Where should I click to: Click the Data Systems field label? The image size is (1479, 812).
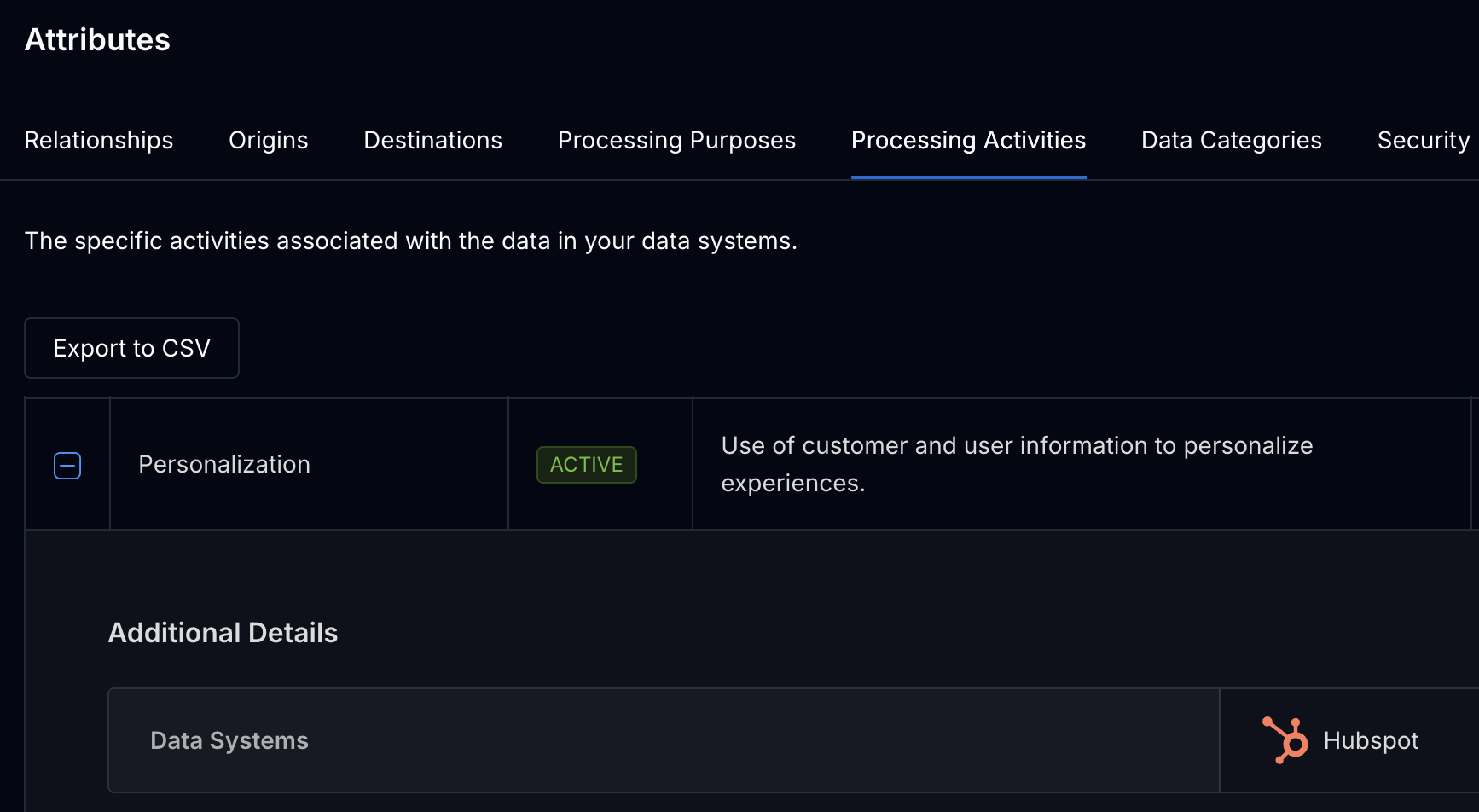(229, 740)
